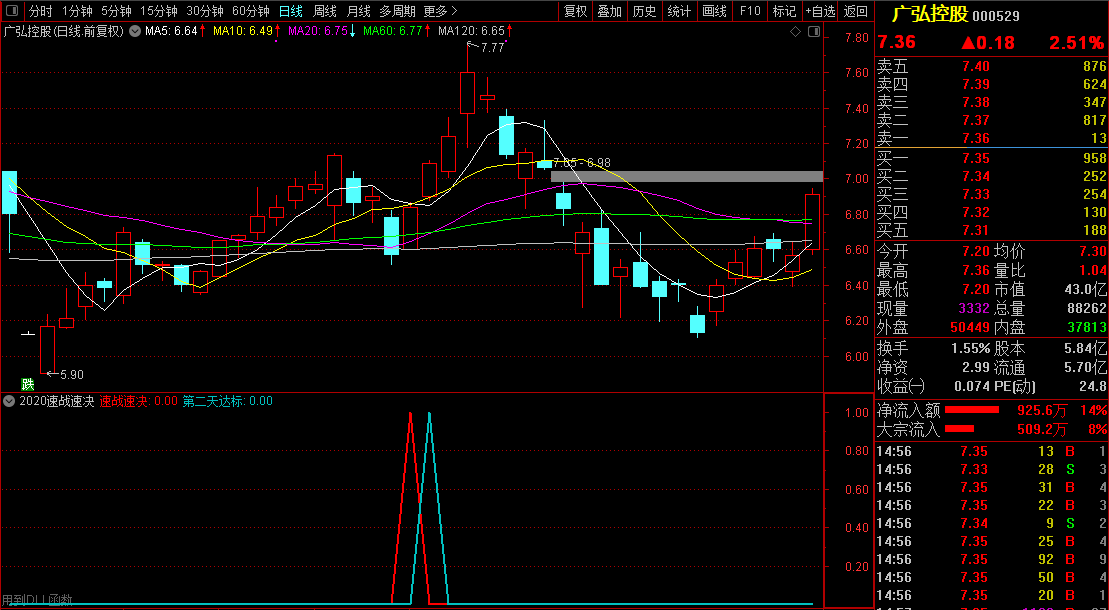Select the 日线 daily chart tab
The width and height of the screenshot is (1109, 610).
click(x=291, y=11)
